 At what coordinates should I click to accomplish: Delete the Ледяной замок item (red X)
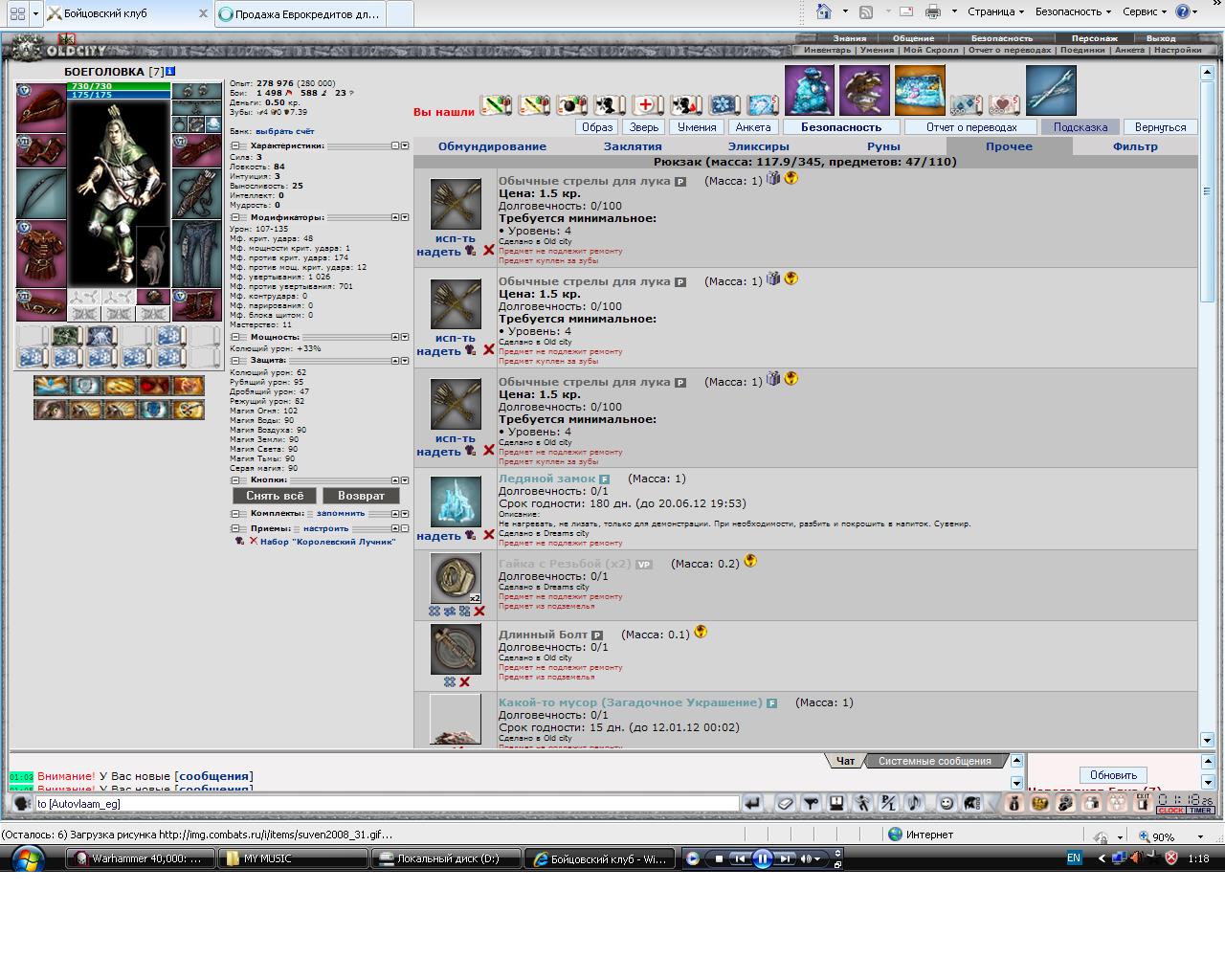coord(488,535)
